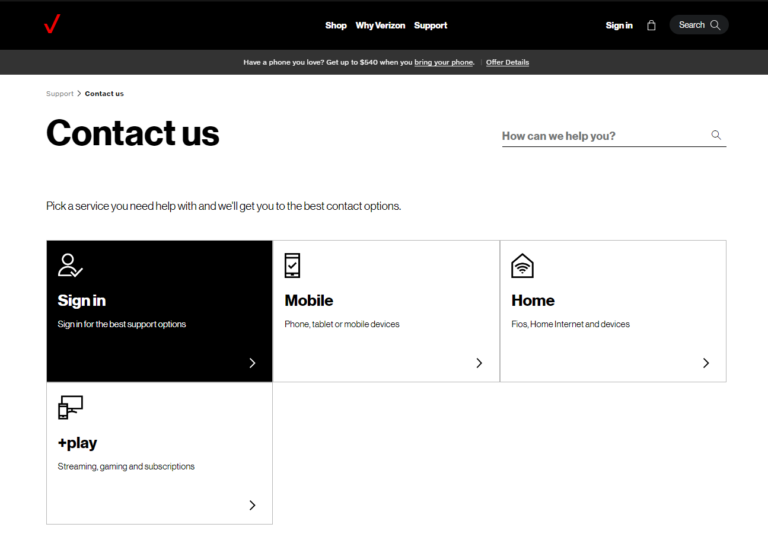Focus the 'How can we help you?' field

(614, 136)
